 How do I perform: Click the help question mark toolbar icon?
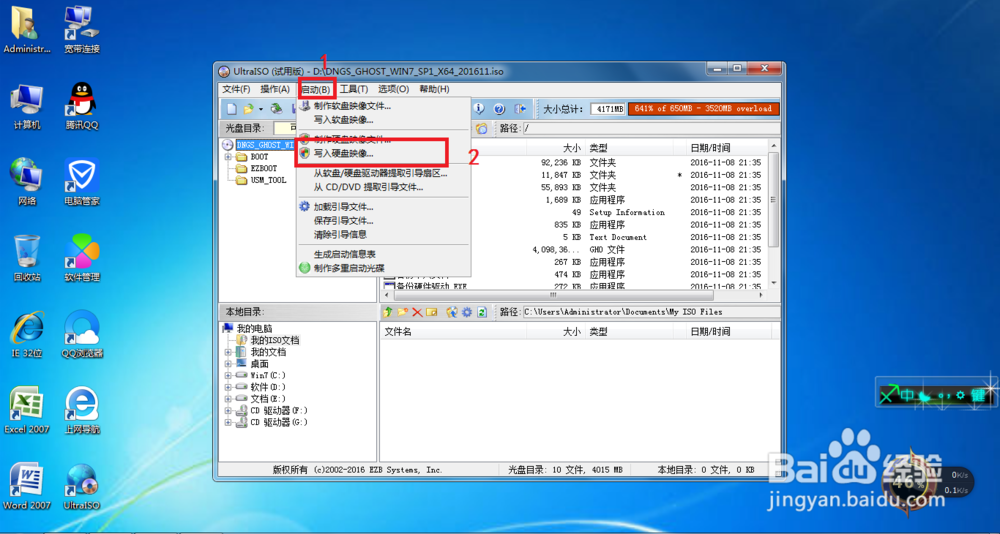(x=499, y=109)
